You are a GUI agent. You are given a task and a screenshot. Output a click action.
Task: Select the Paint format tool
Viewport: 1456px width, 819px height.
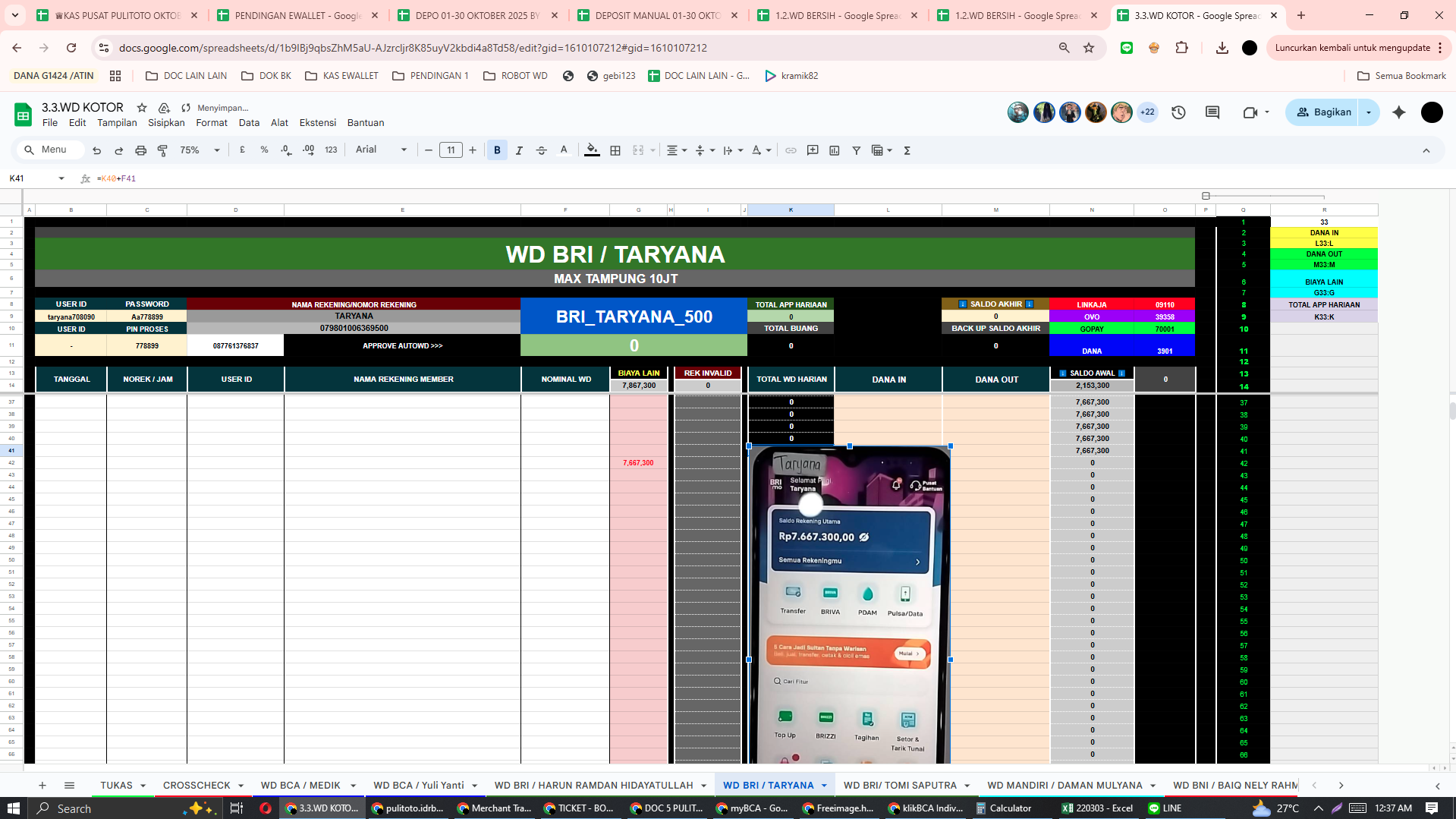tap(162, 150)
